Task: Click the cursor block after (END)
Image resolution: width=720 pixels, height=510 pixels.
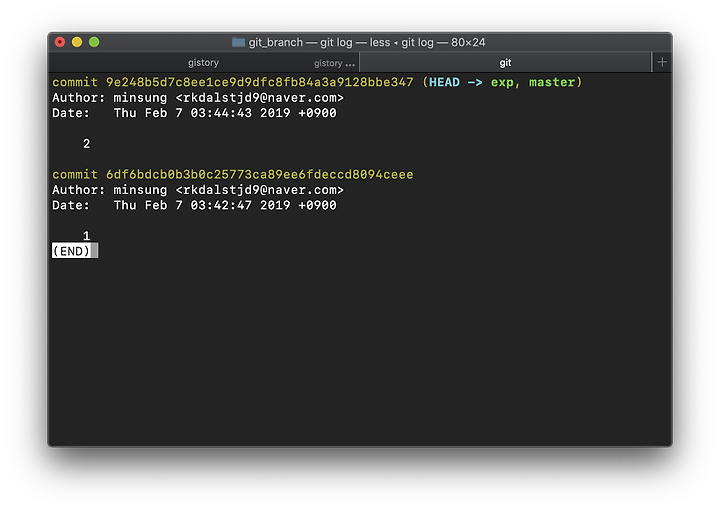Action: point(94,251)
